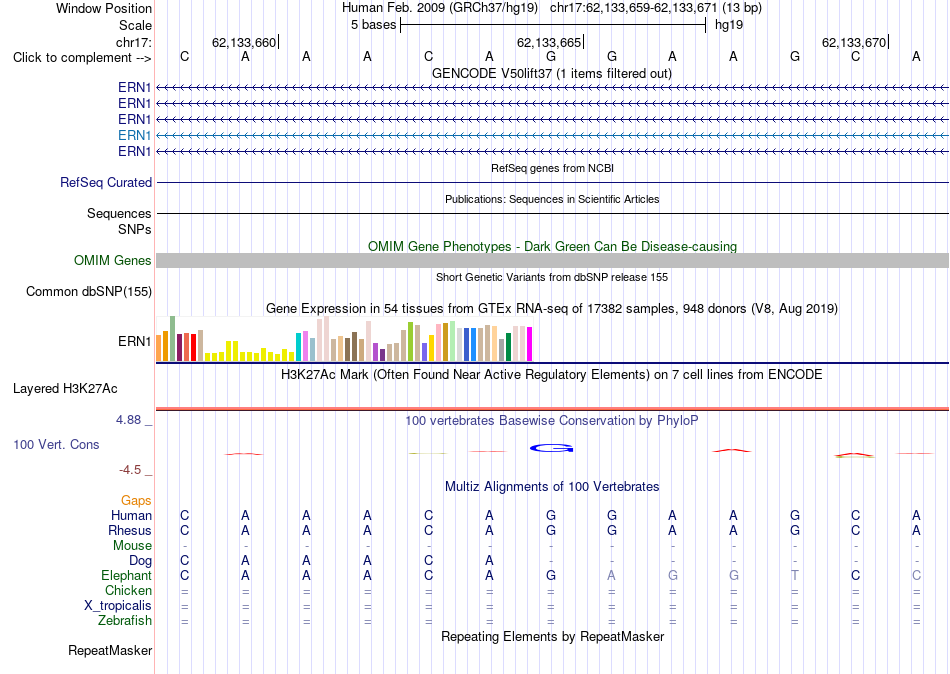
Task: Click the 62,133,660 ruler coordinate
Action: click(x=244, y=42)
